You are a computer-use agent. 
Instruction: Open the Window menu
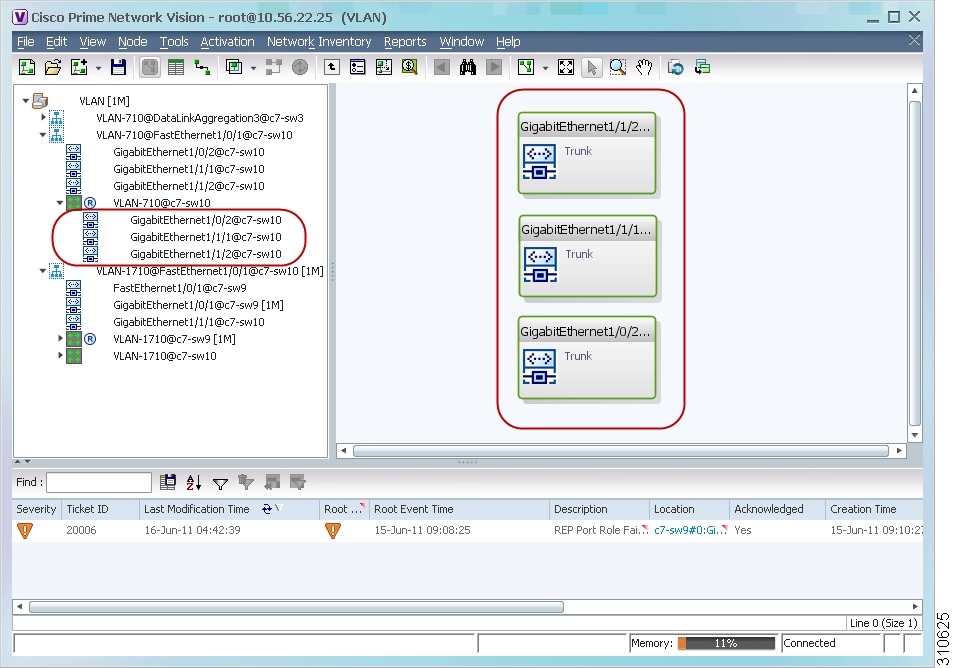(x=462, y=41)
